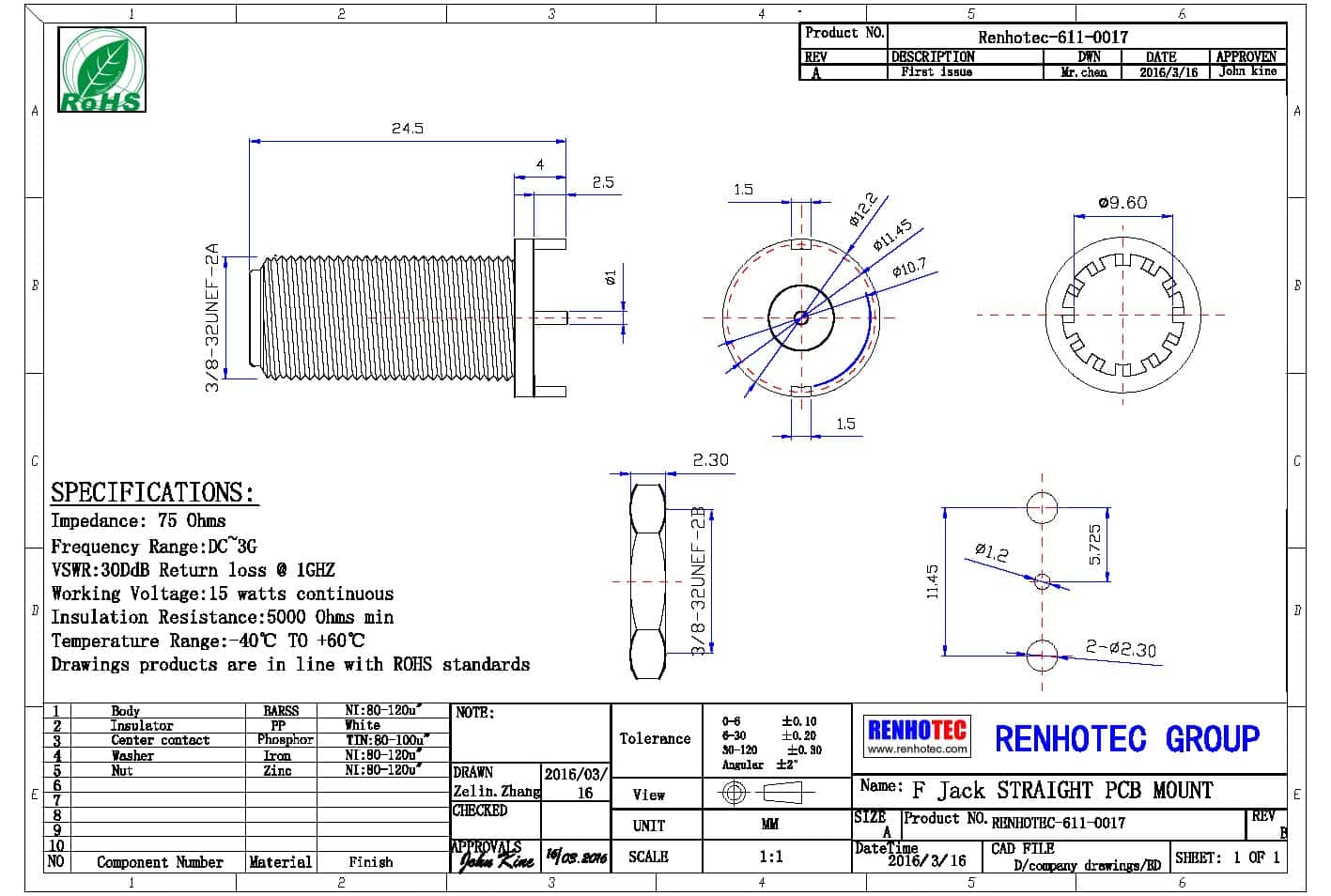Select the SPECIFICATIONS heading
The image size is (1331, 896).
tap(152, 492)
